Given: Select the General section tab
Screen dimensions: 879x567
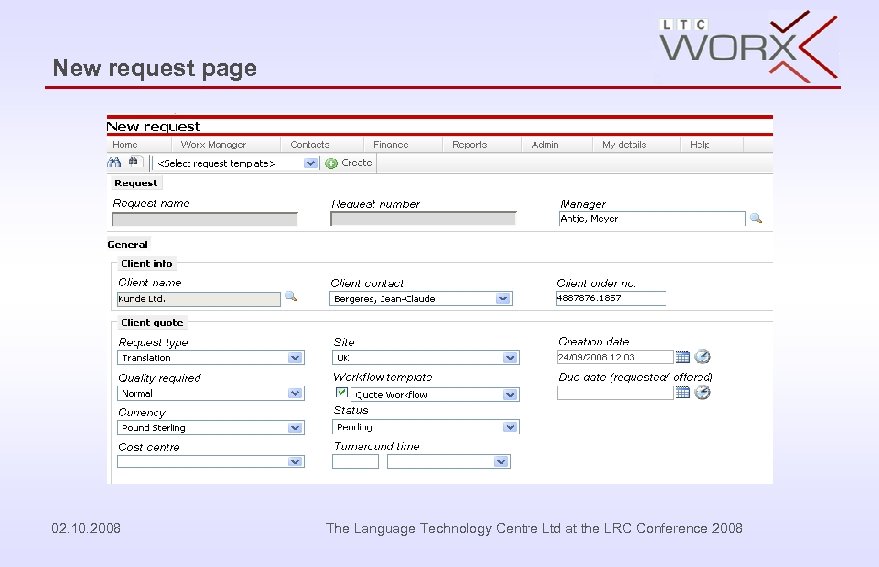Looking at the screenshot, I should tap(127, 245).
